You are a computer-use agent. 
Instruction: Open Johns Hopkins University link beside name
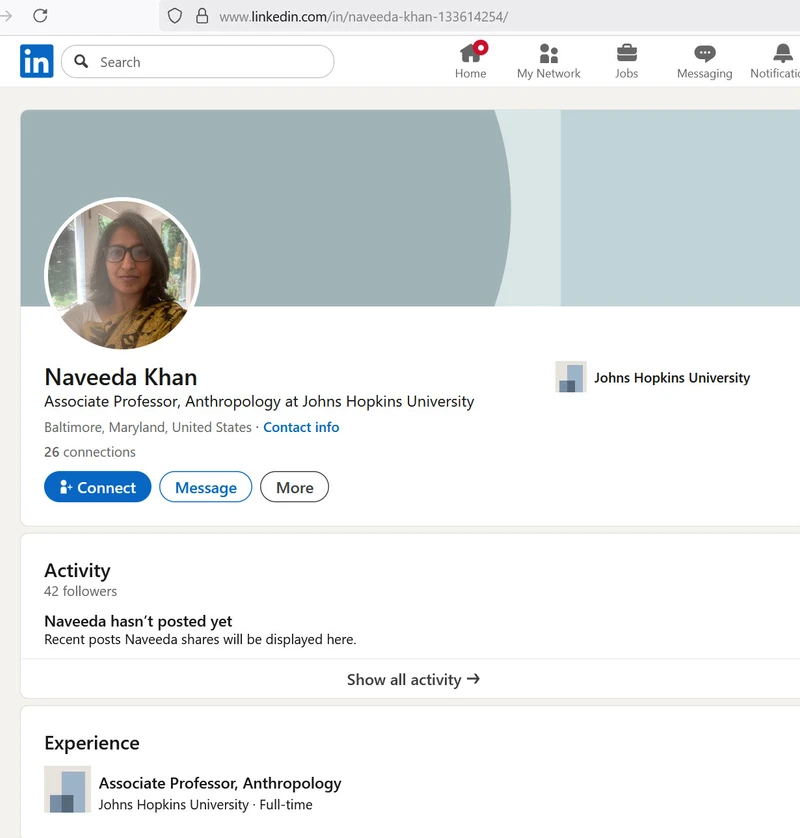tap(672, 378)
